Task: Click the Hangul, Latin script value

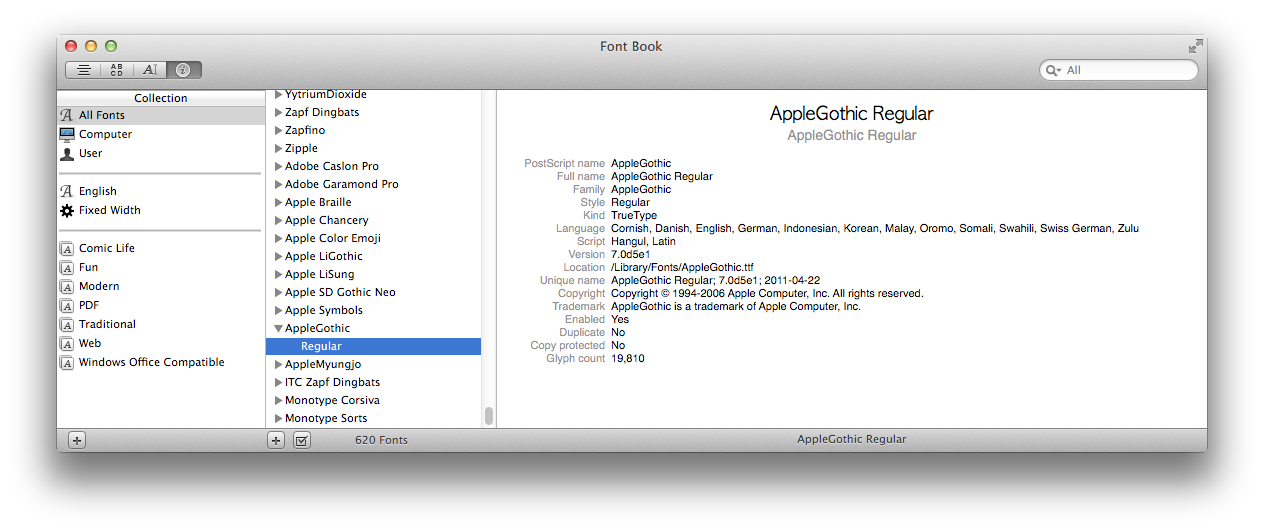Action: coord(643,242)
